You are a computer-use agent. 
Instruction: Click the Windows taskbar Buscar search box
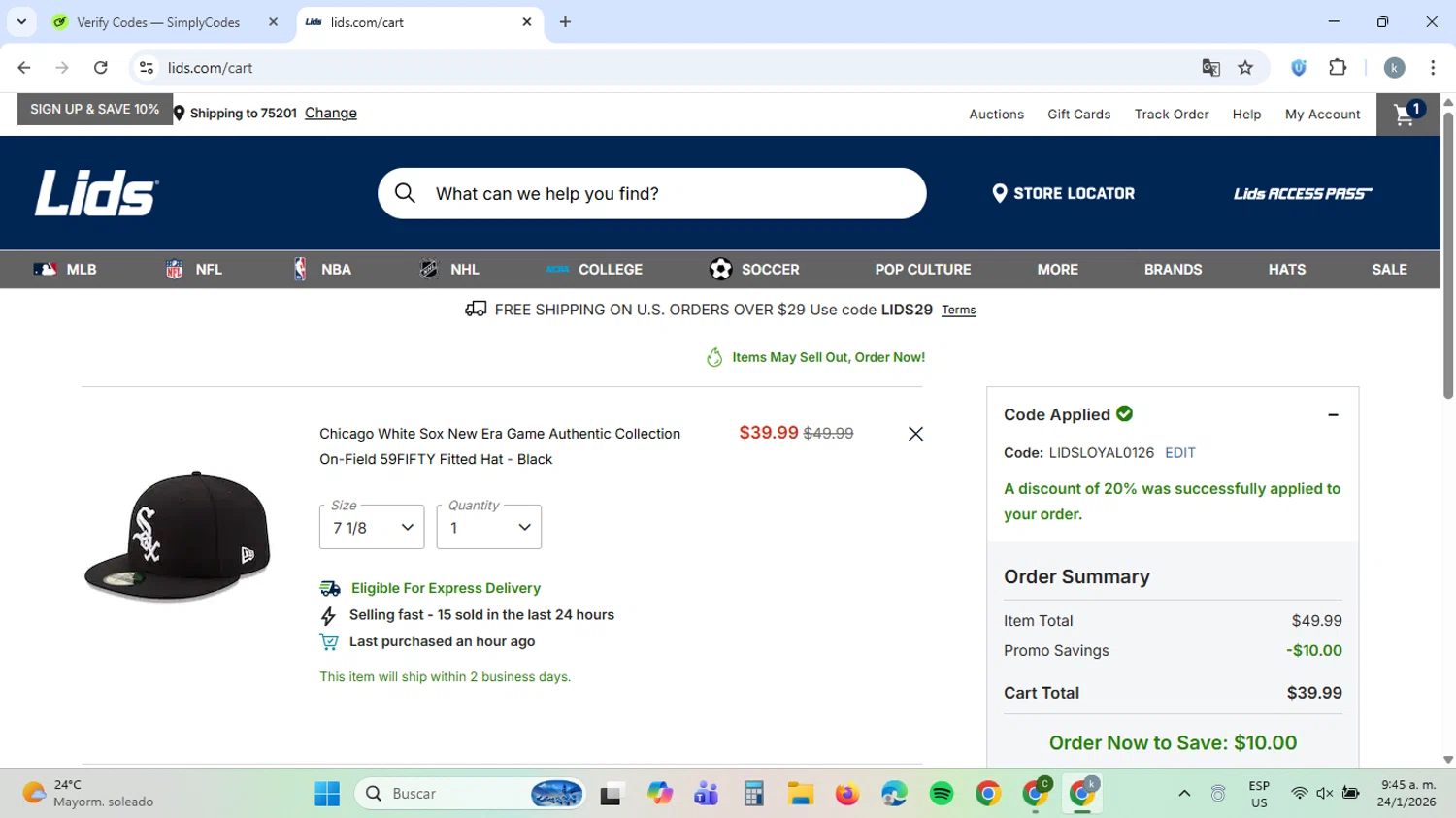(x=471, y=794)
